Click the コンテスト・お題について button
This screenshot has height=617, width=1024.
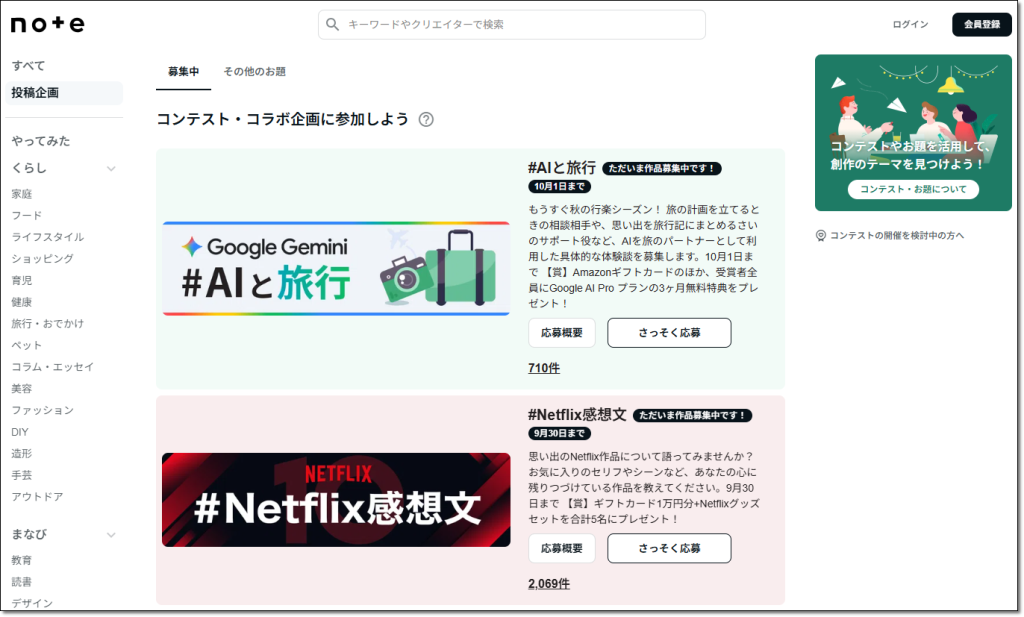pos(913,190)
